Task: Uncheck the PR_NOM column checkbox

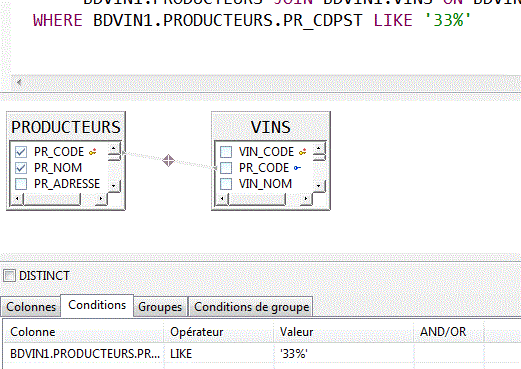Action: tap(21, 168)
